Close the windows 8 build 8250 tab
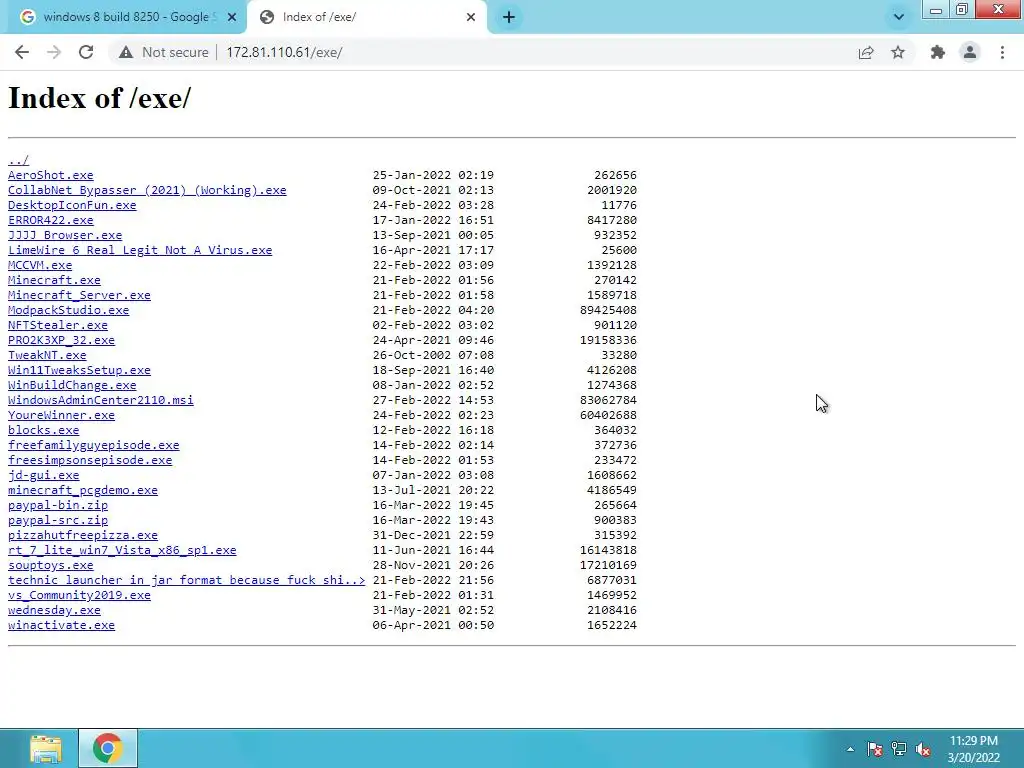This screenshot has width=1024, height=768. [232, 18]
